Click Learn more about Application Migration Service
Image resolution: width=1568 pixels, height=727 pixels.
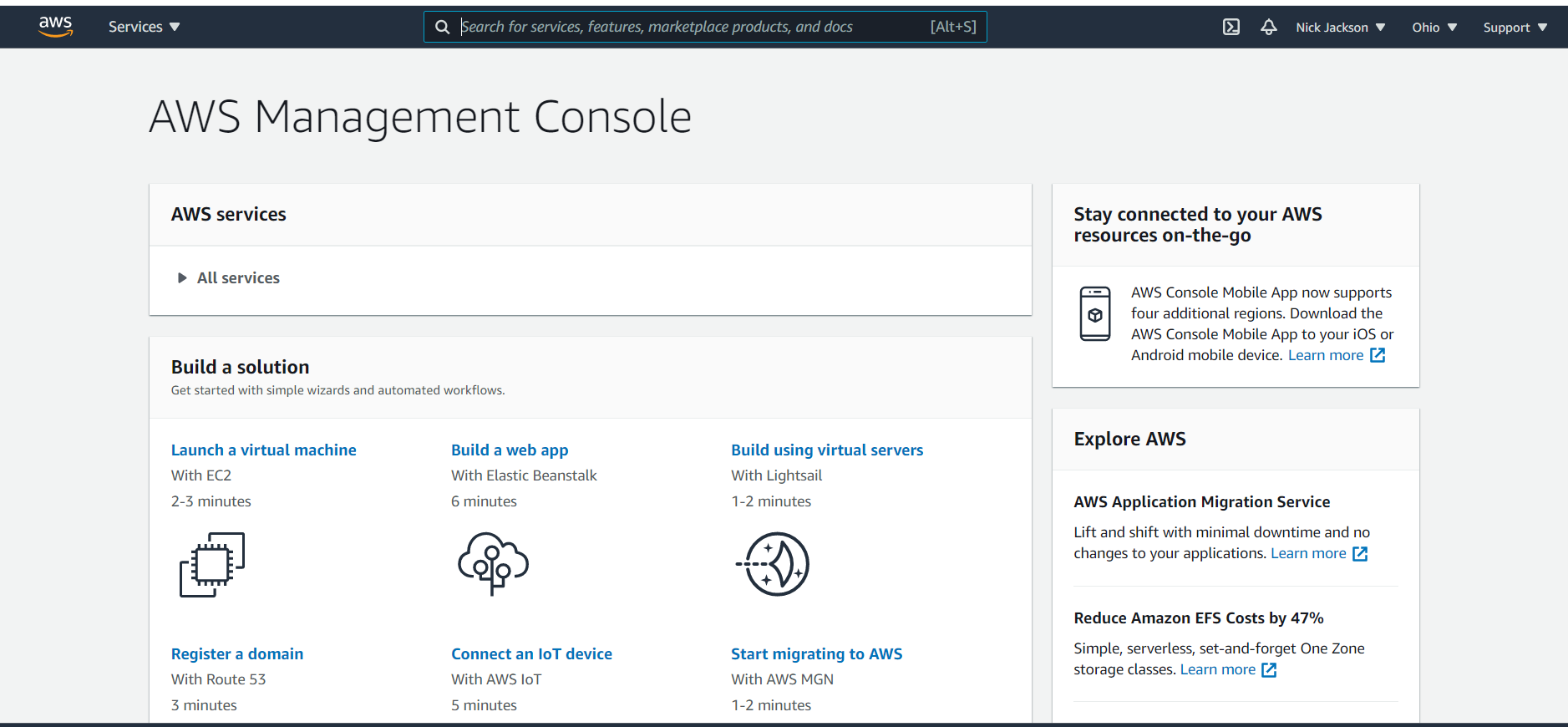coord(1308,553)
